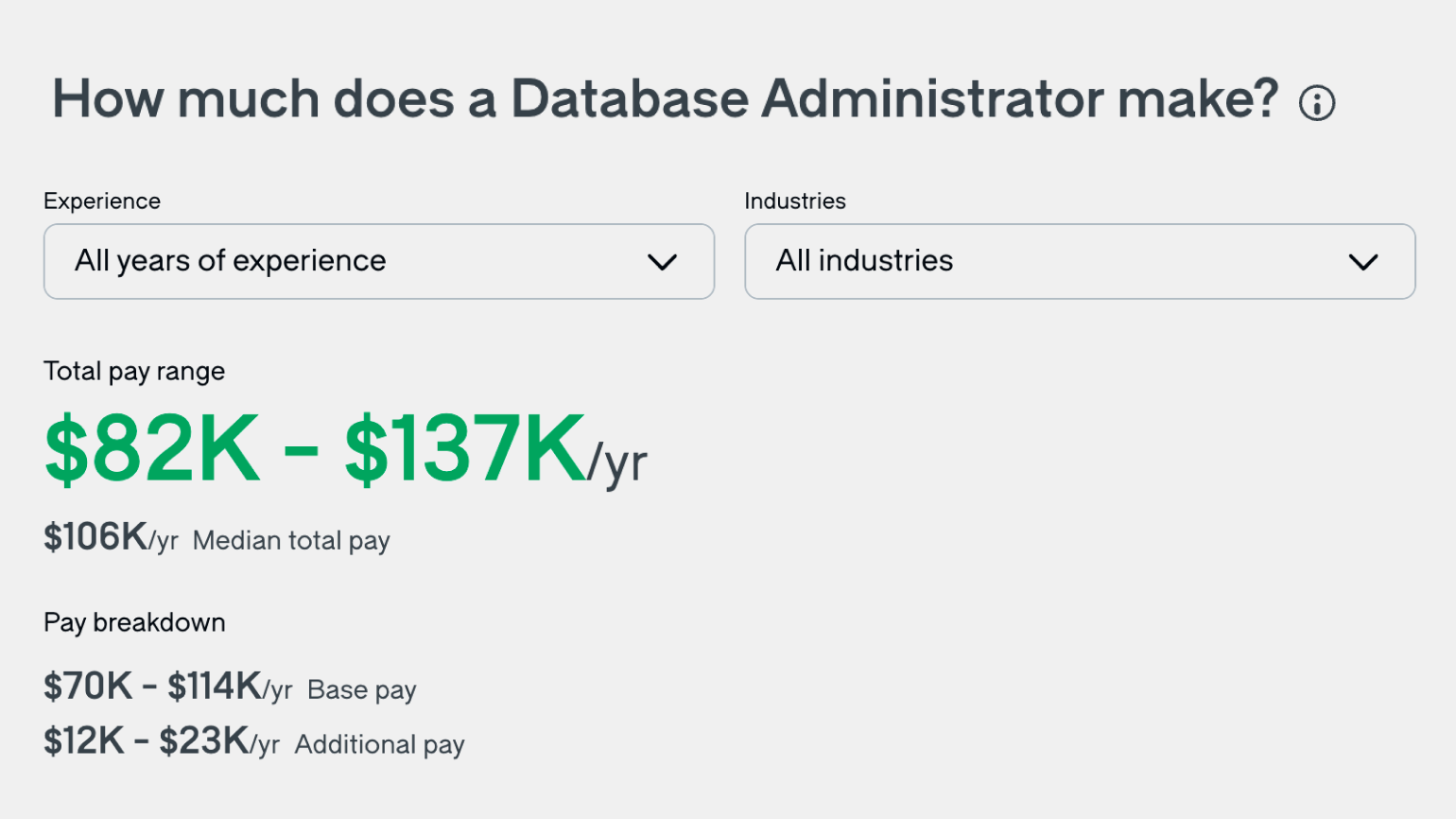Click the green $82K lower pay value
The image size is (1456, 819).
[152, 450]
